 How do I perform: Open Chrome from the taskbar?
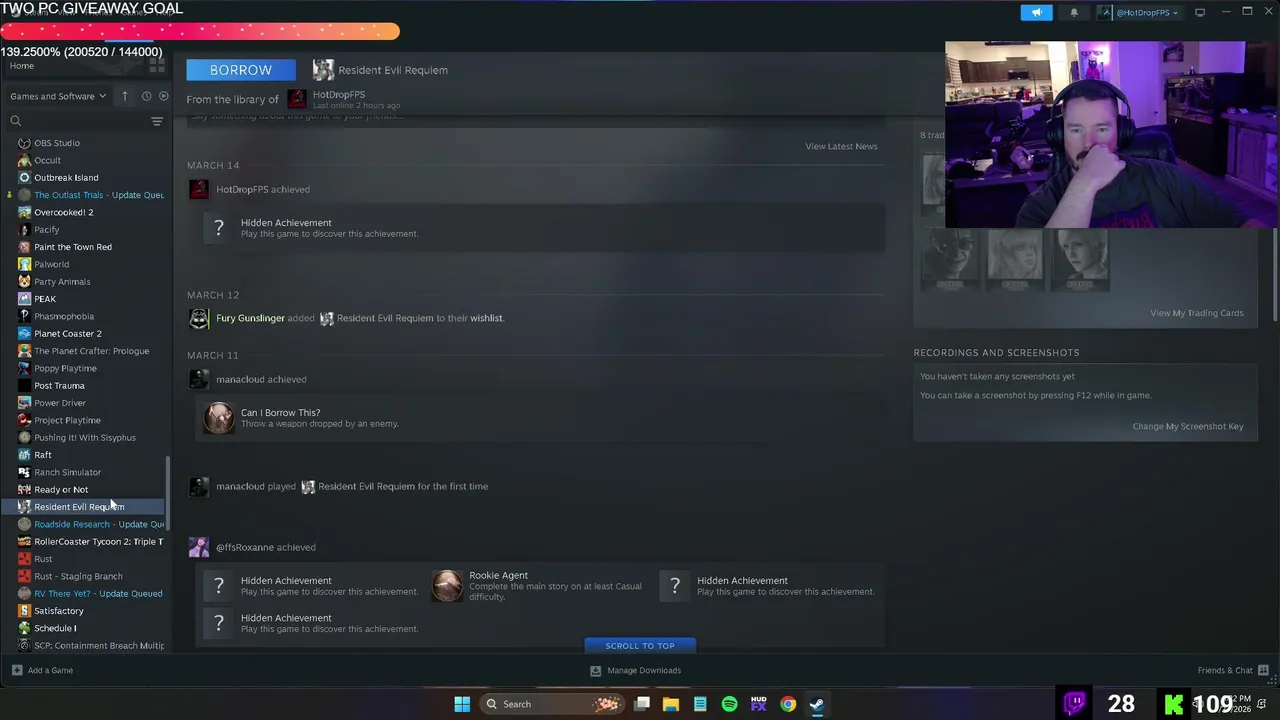click(x=788, y=704)
